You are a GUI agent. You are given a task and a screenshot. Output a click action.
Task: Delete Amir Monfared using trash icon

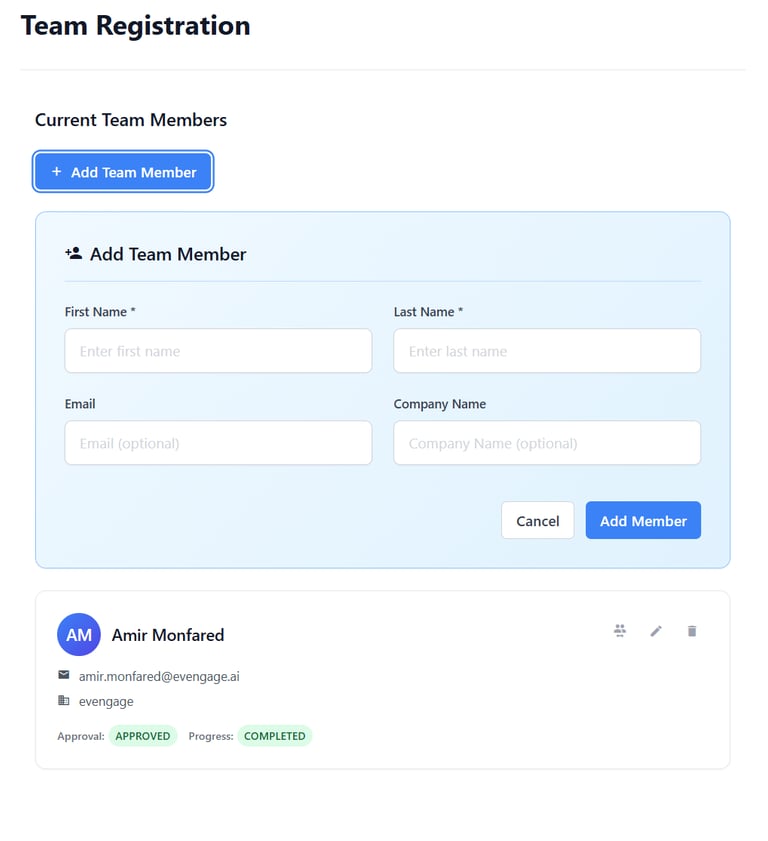pyautogui.click(x=692, y=630)
